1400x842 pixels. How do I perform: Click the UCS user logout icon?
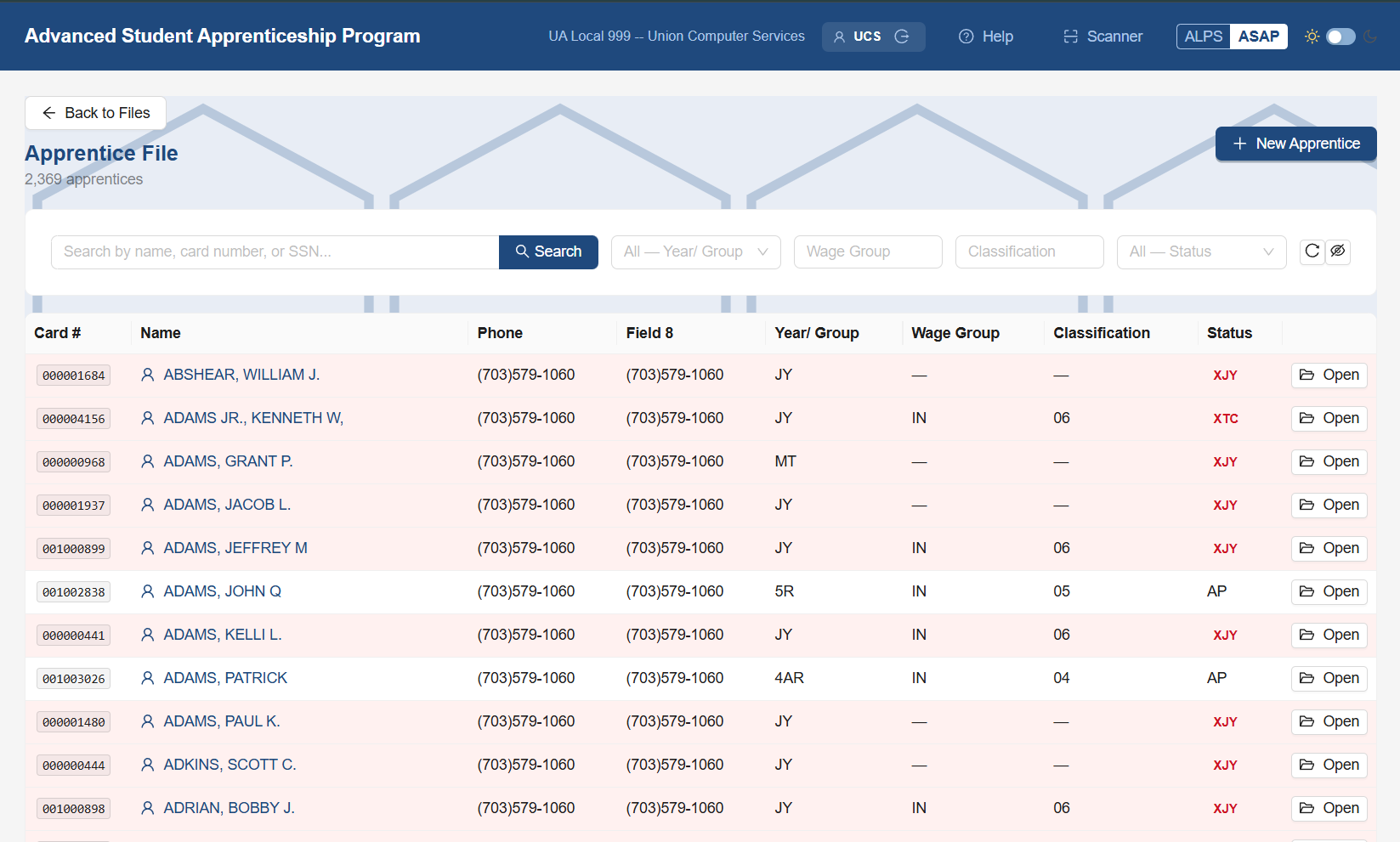[902, 37]
